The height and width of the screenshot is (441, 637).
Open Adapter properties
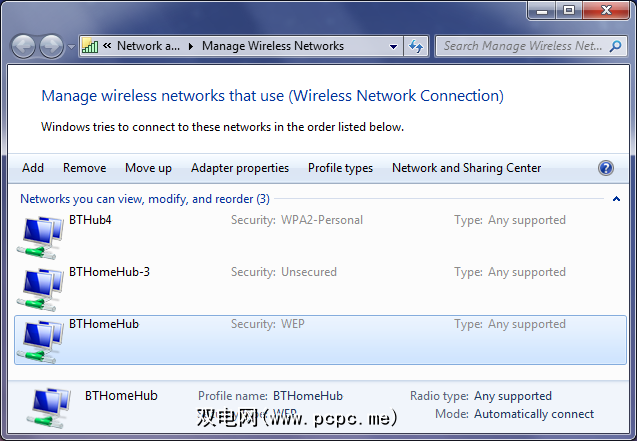pos(240,168)
